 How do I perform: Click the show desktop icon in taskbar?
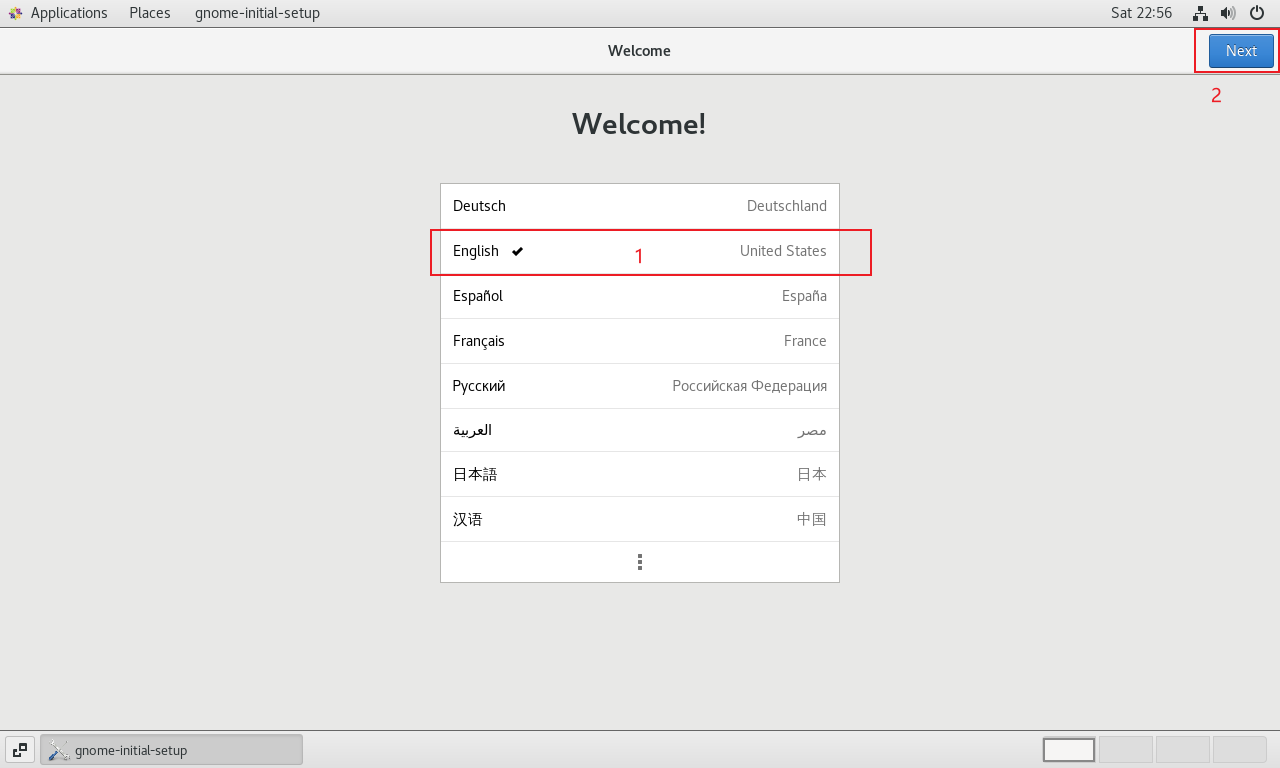pyautogui.click(x=19, y=749)
